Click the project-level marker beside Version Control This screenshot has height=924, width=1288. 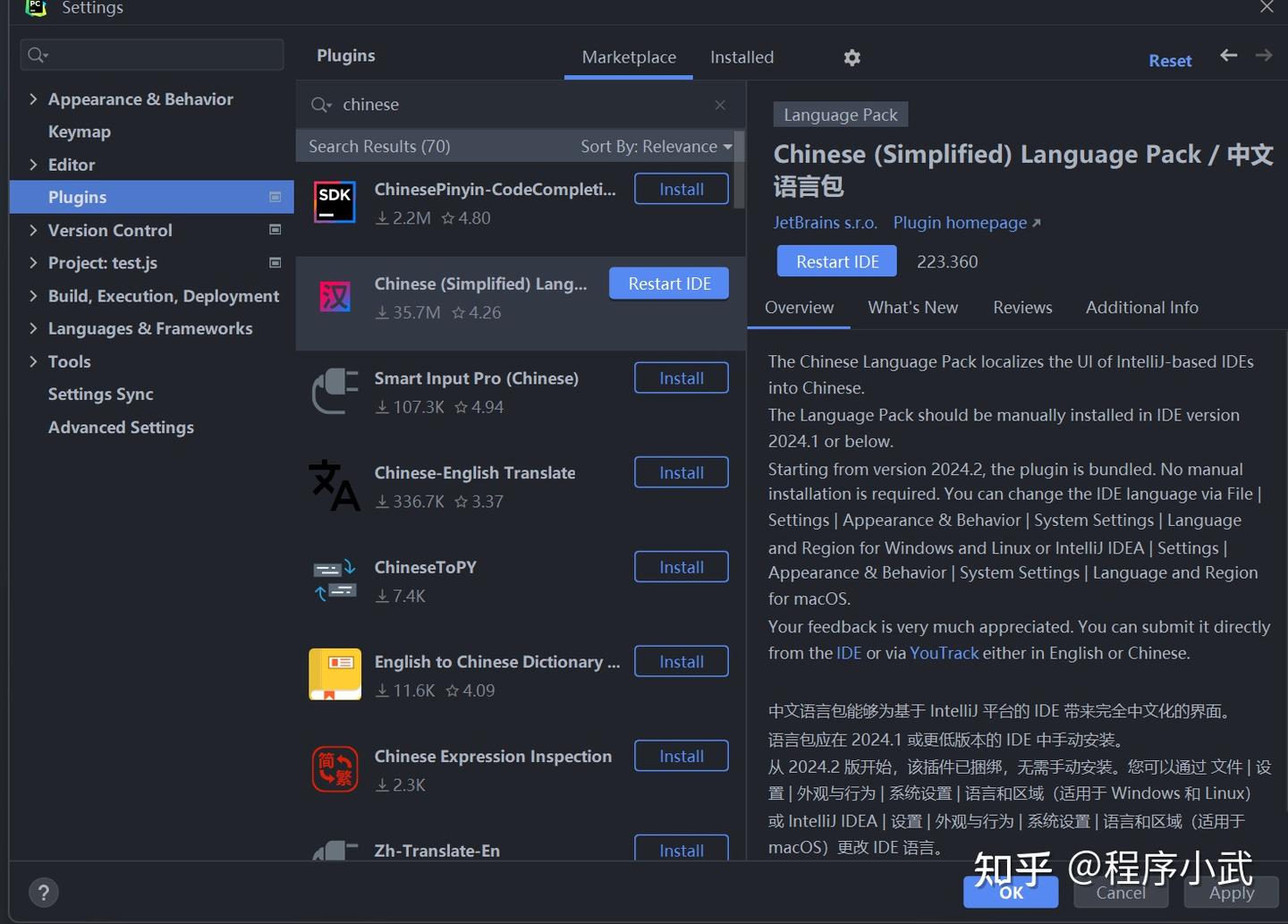coord(275,230)
